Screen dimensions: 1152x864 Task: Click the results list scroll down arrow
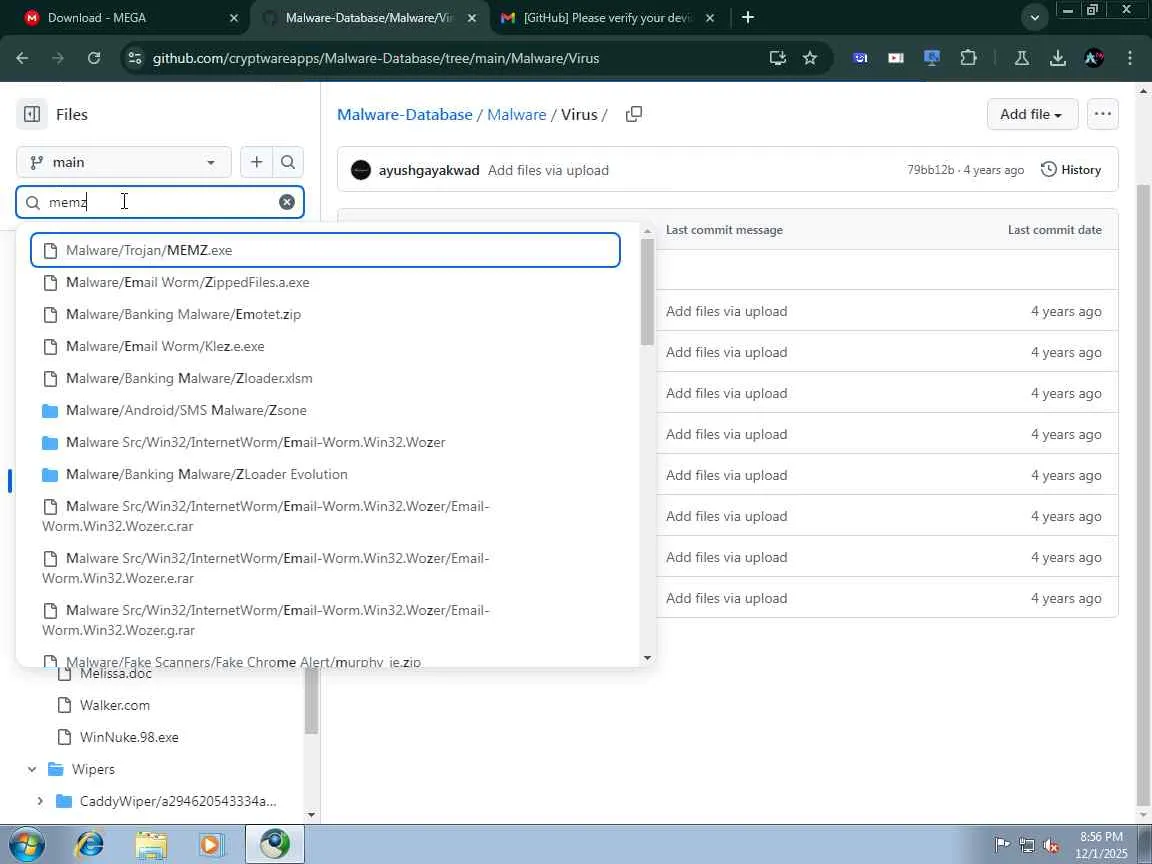647,658
